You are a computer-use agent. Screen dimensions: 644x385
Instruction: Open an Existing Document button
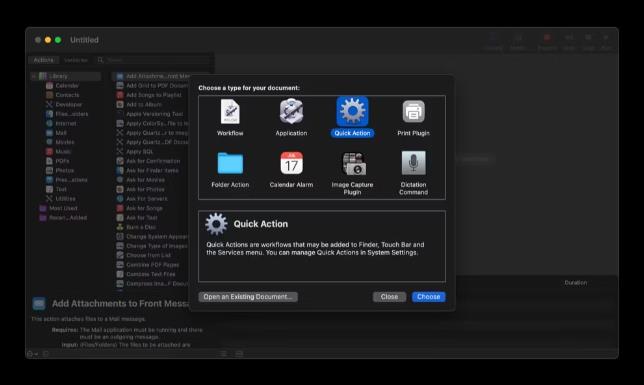248,297
